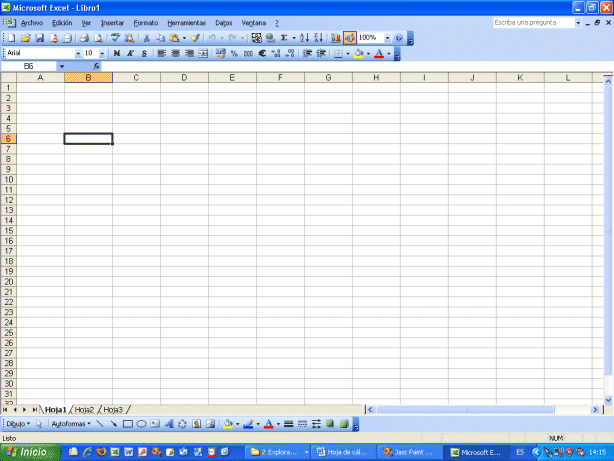Align text right
Image resolution: width=614 pixels, height=461 pixels.
189,54
